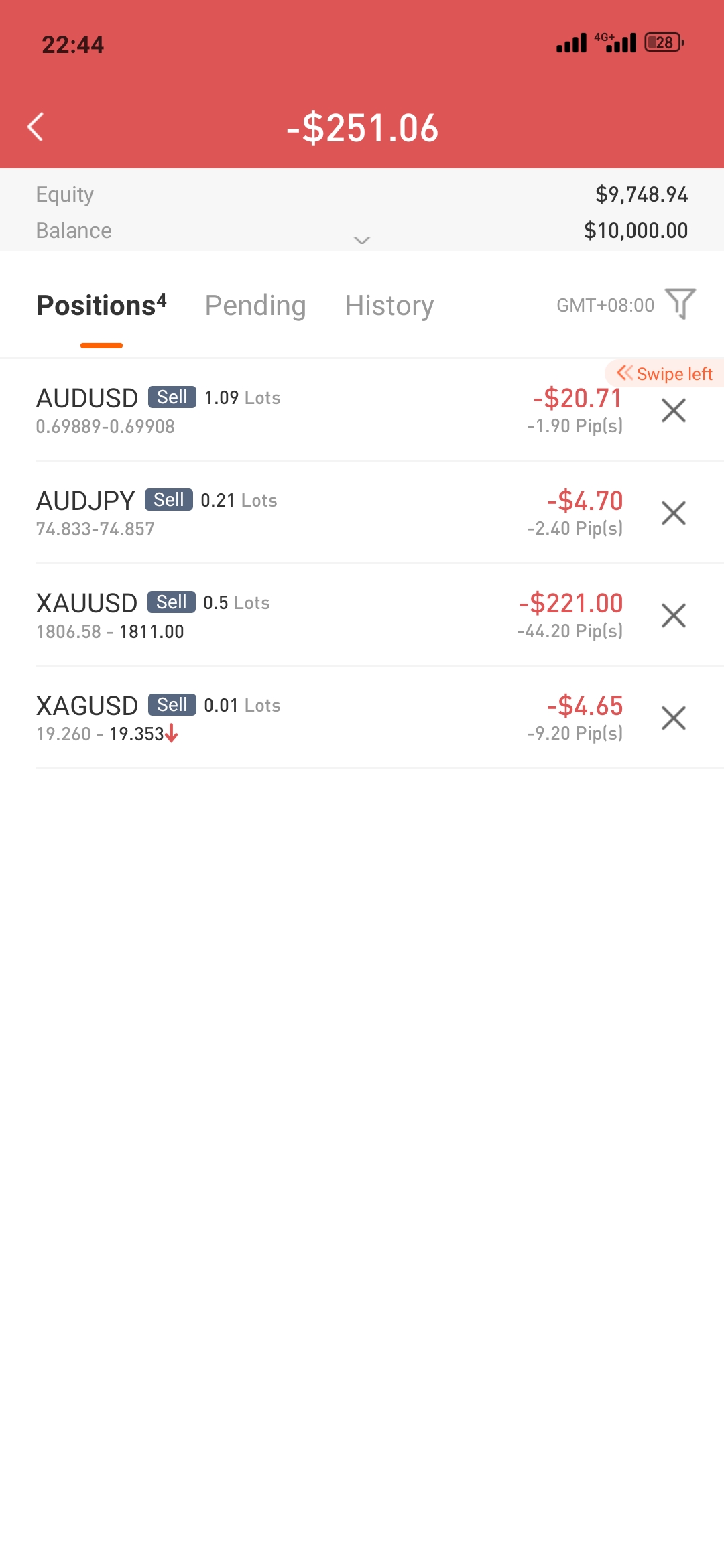Close the XAGUSD silver position
724x1568 pixels.
click(674, 718)
